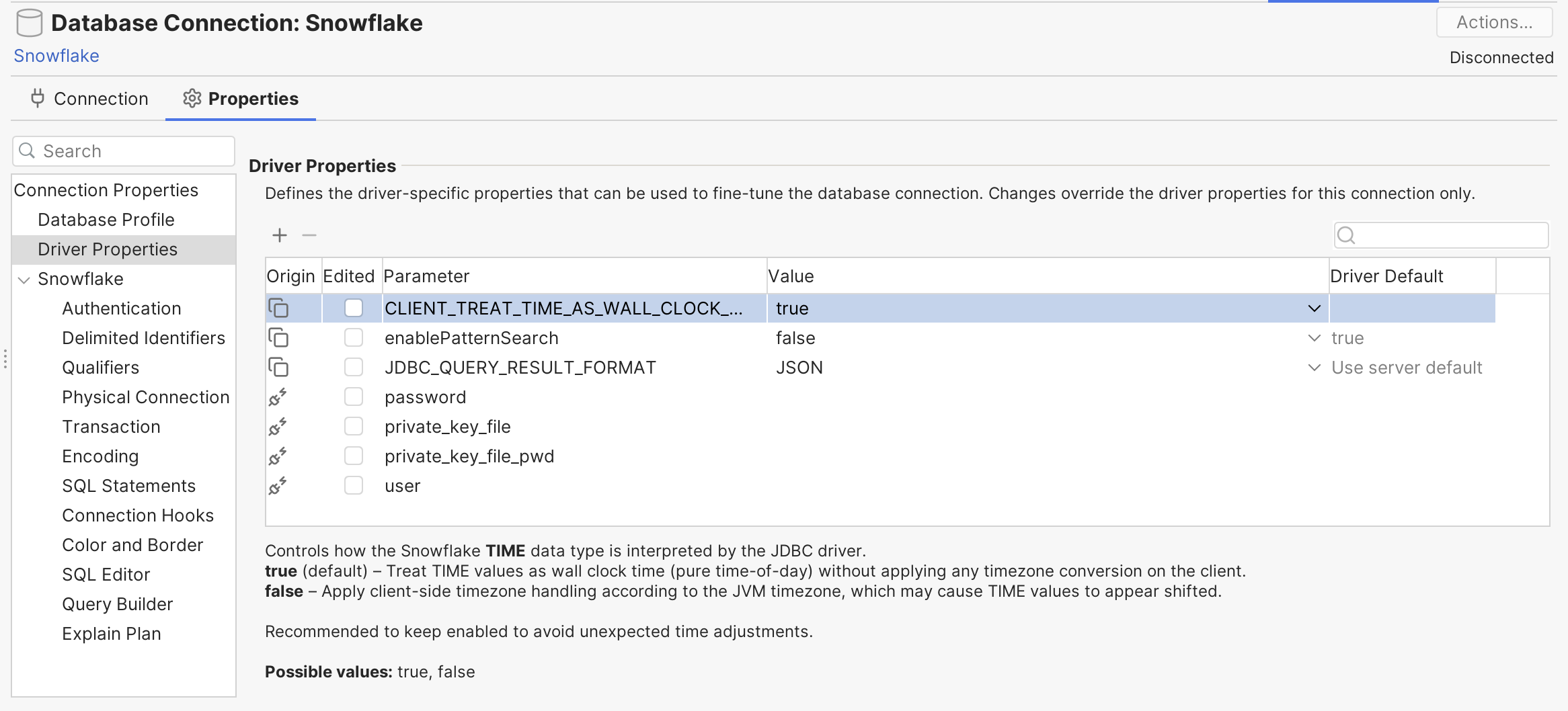This screenshot has width=1568, height=711.
Task: Select Color and Border in the tree
Action: 133,545
